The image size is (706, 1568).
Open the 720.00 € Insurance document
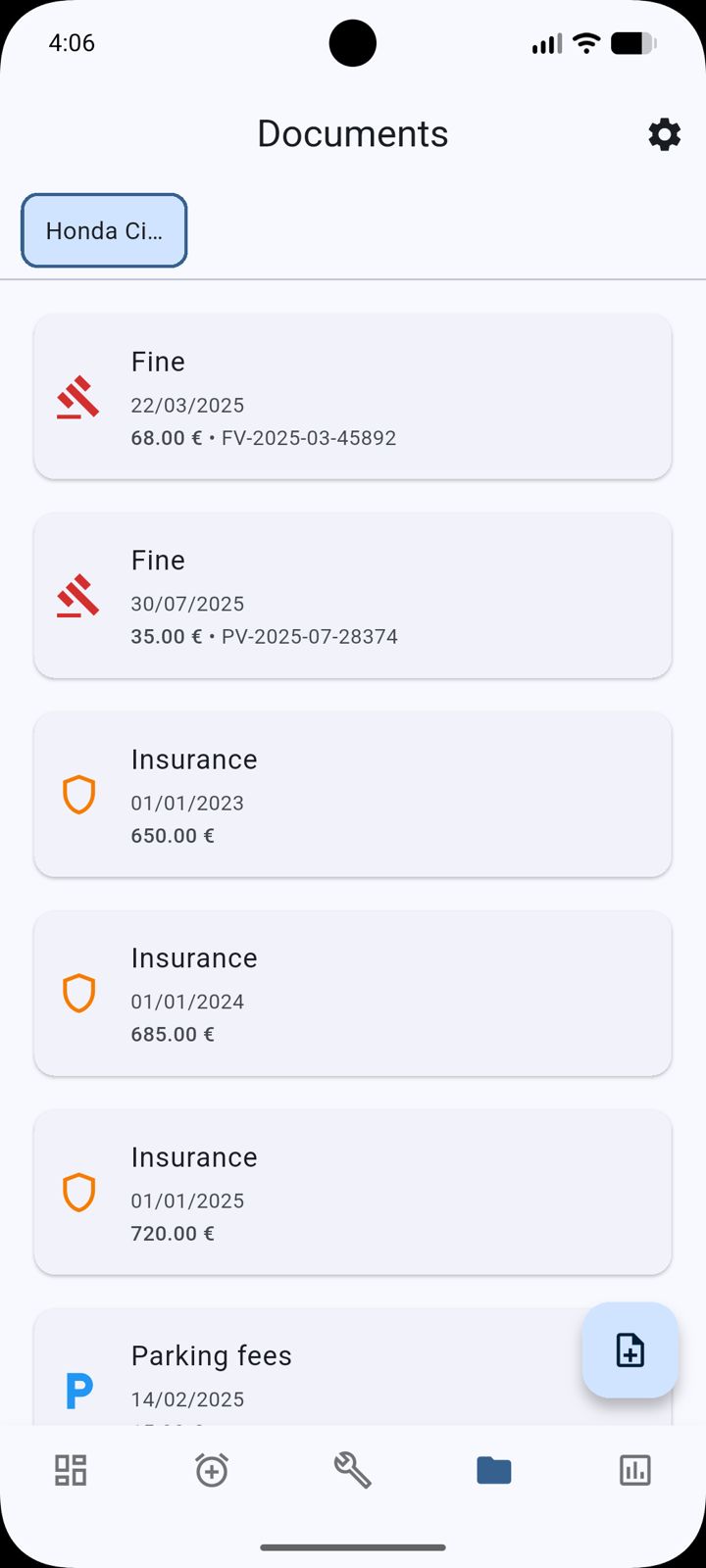pyautogui.click(x=353, y=1193)
